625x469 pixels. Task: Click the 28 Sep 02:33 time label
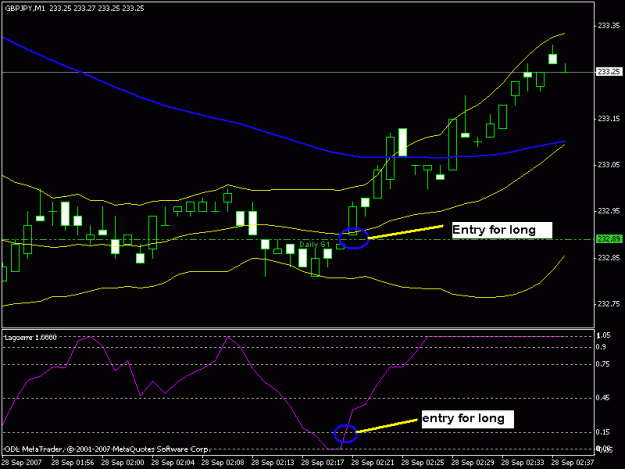(x=523, y=463)
